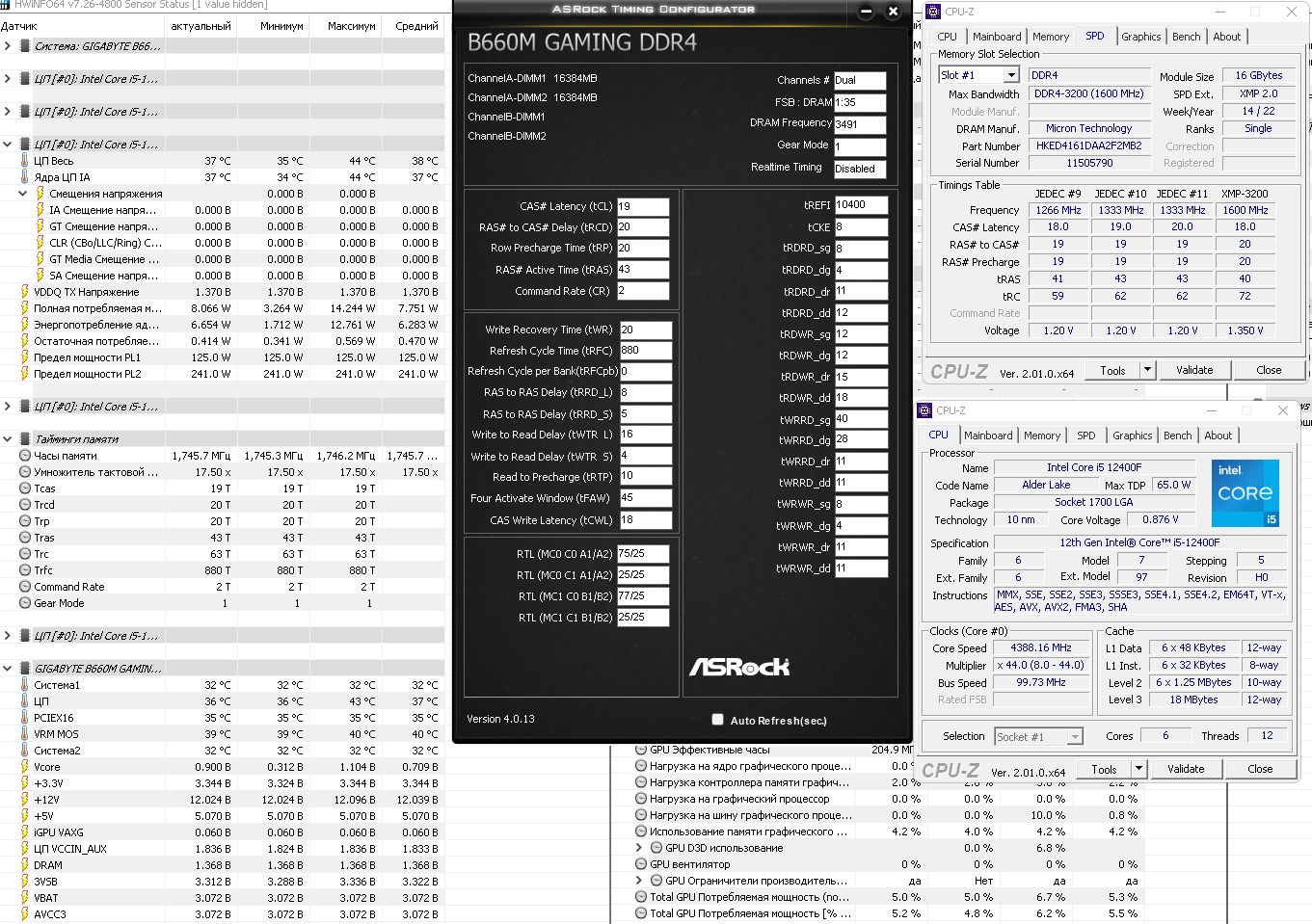Sort HWiNFO sensors by the Максимум column
Viewport: 1312px width, 924px height.
coord(351,26)
